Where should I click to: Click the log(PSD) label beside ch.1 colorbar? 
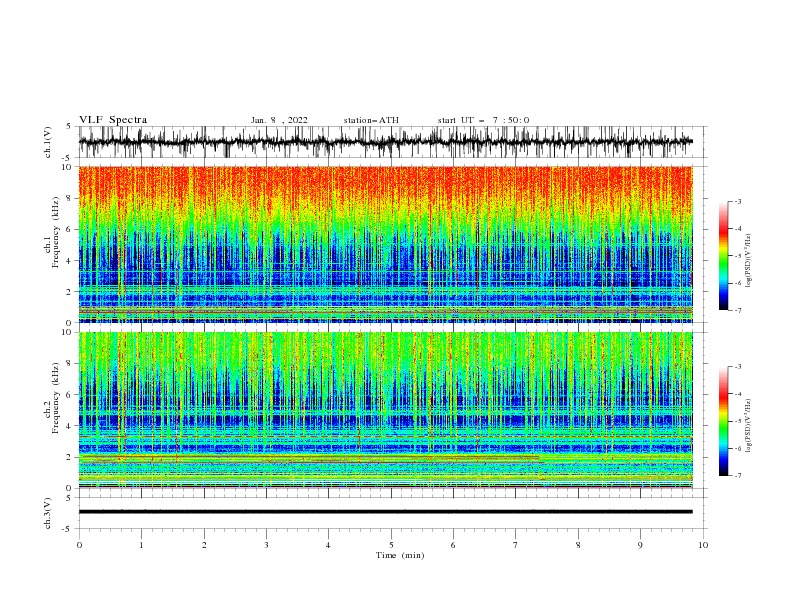748,261
